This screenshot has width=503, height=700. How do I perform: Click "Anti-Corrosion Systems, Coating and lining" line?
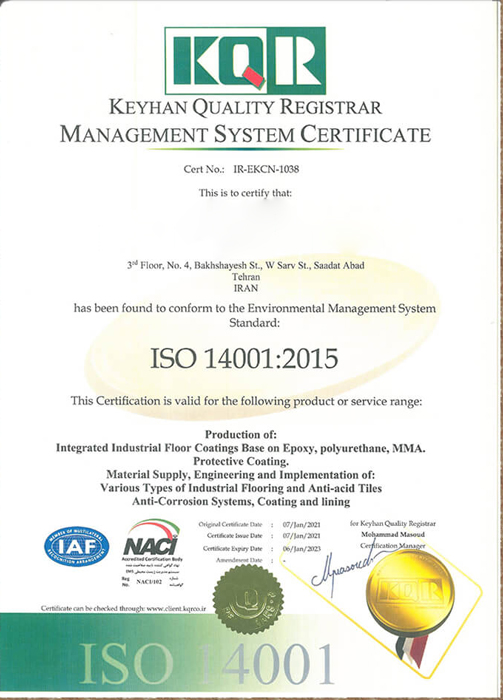(x=241, y=501)
